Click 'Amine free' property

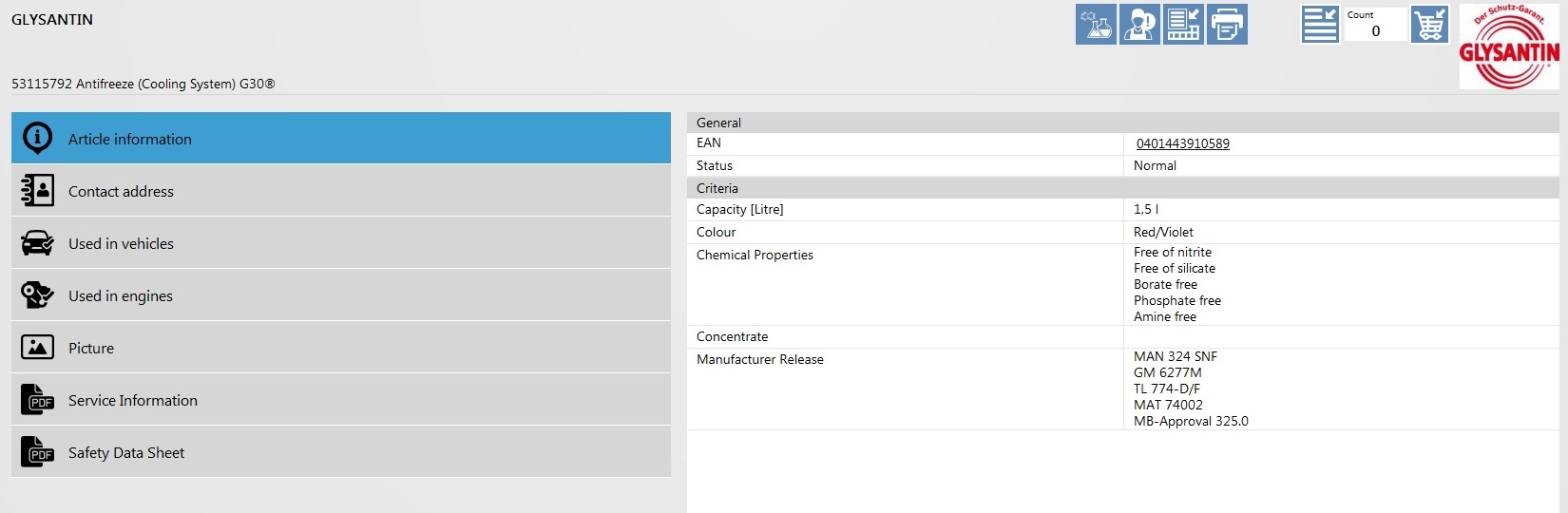(x=1165, y=316)
